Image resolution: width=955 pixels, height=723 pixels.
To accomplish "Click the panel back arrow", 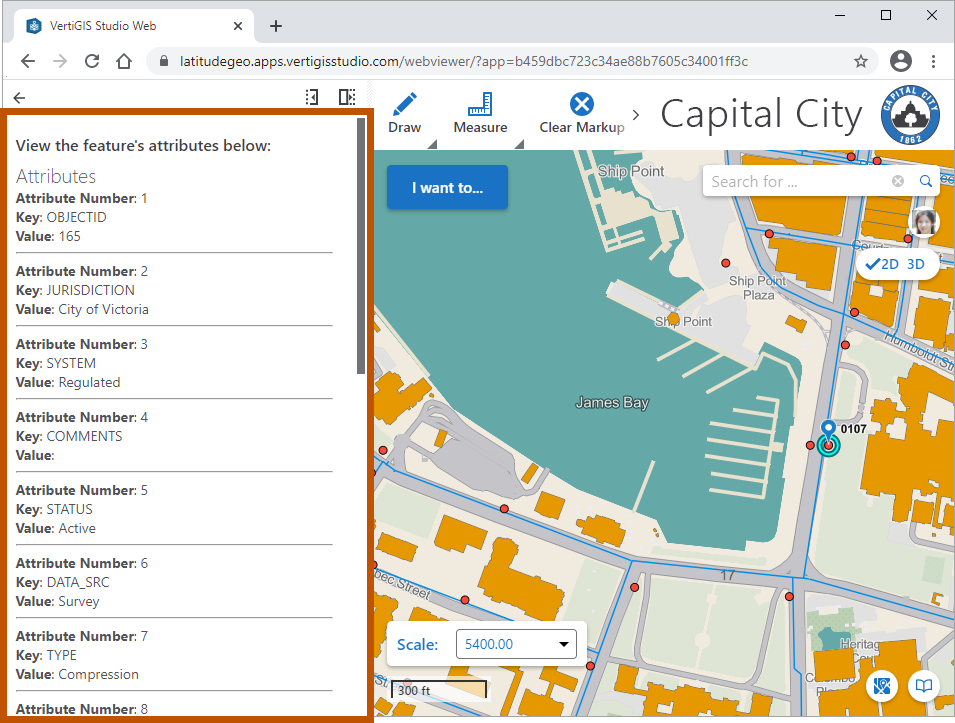I will click(x=20, y=97).
